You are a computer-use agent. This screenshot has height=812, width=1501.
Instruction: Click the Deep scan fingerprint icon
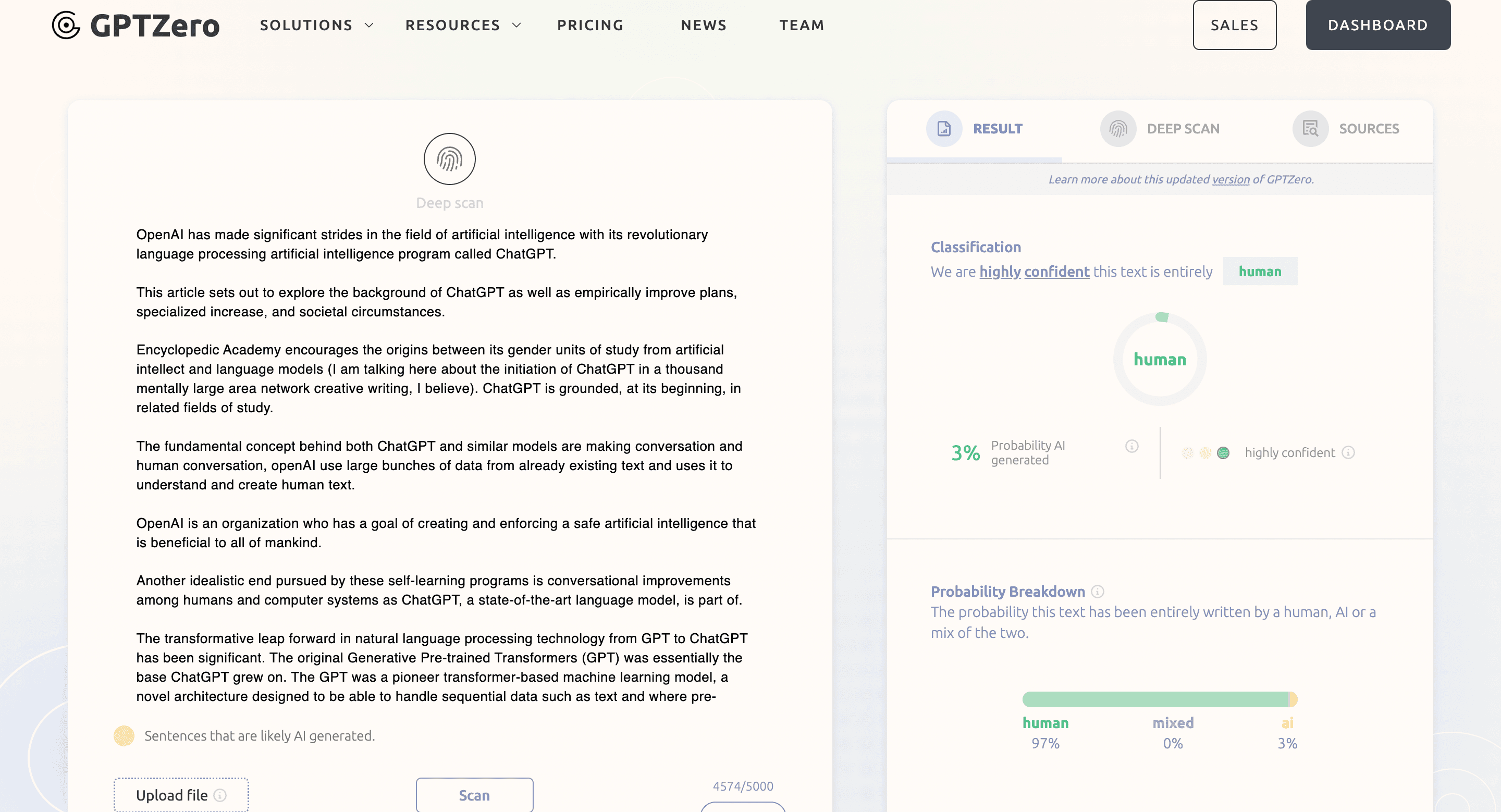(x=449, y=159)
